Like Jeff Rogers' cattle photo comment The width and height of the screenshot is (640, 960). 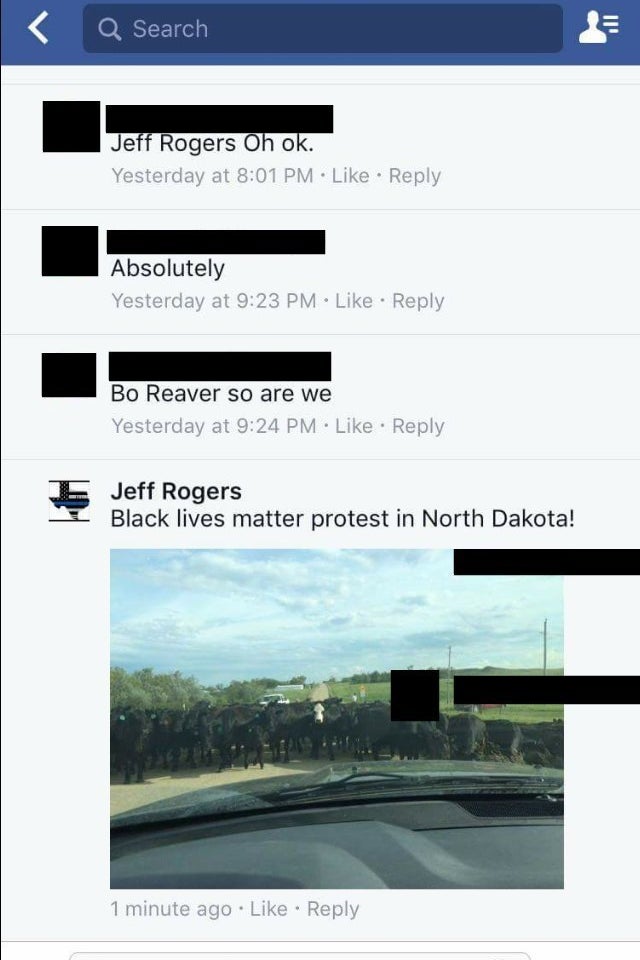tap(268, 909)
